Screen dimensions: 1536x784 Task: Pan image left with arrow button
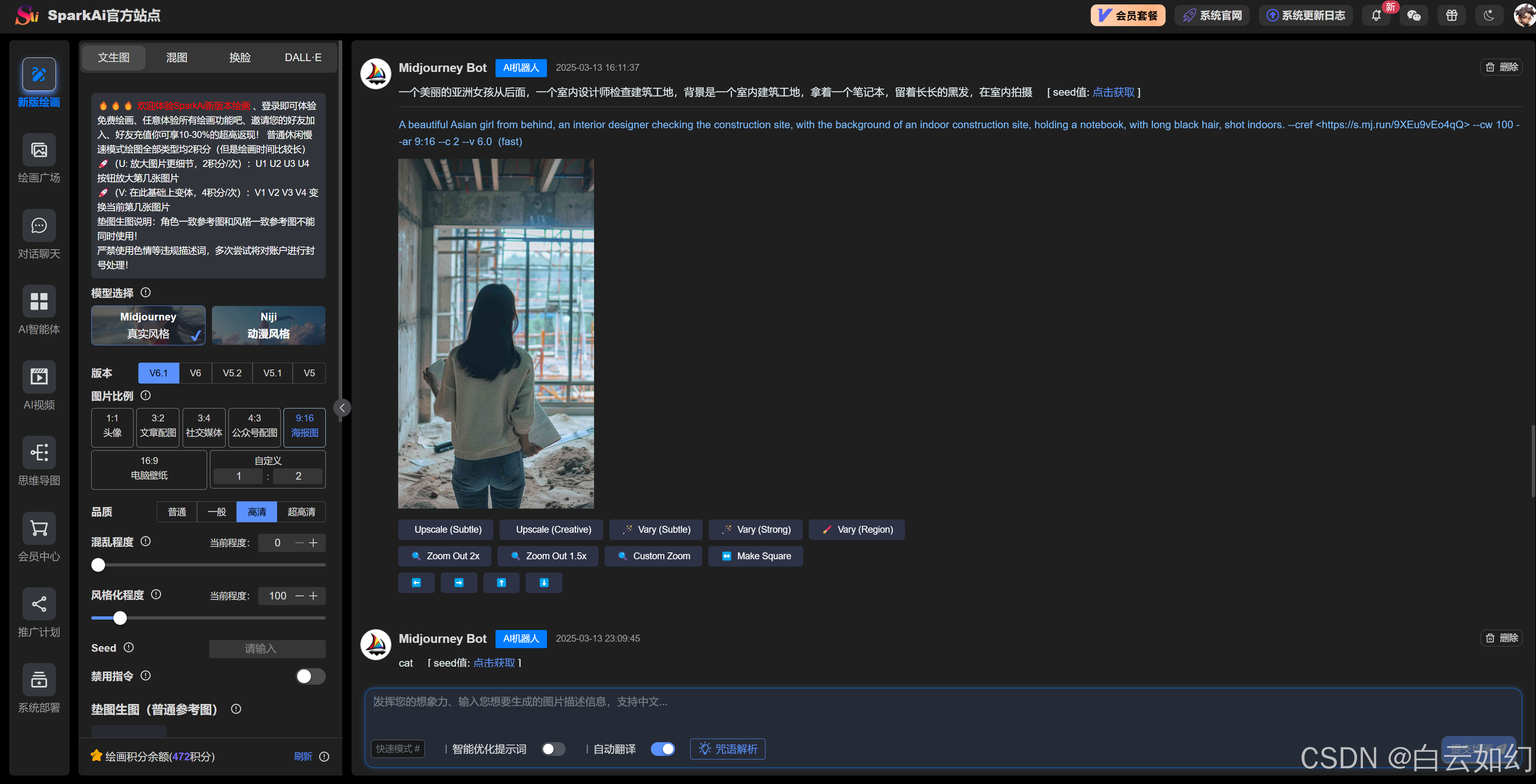pyautogui.click(x=416, y=583)
